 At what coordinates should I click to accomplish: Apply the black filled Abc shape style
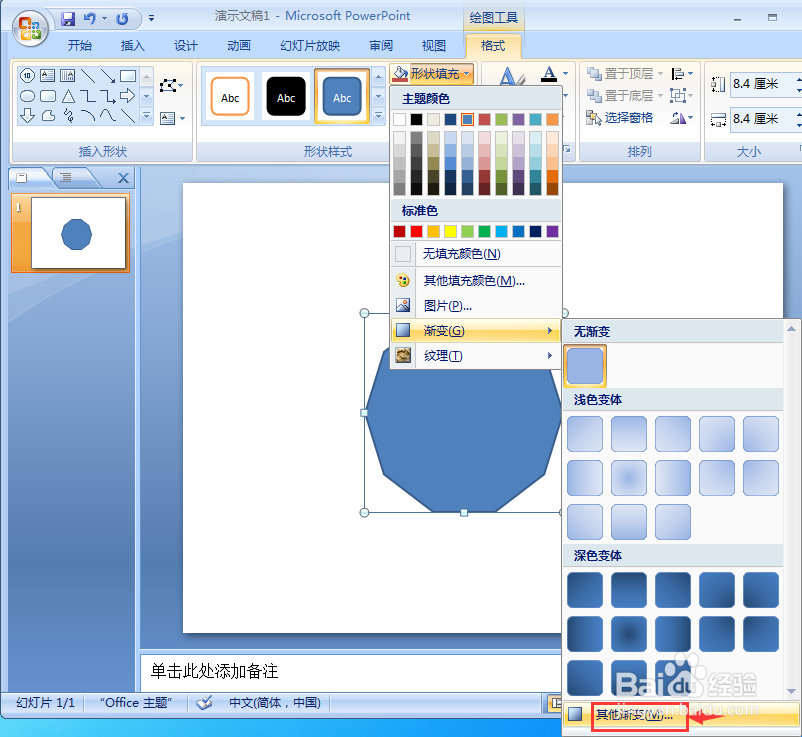tap(286, 97)
